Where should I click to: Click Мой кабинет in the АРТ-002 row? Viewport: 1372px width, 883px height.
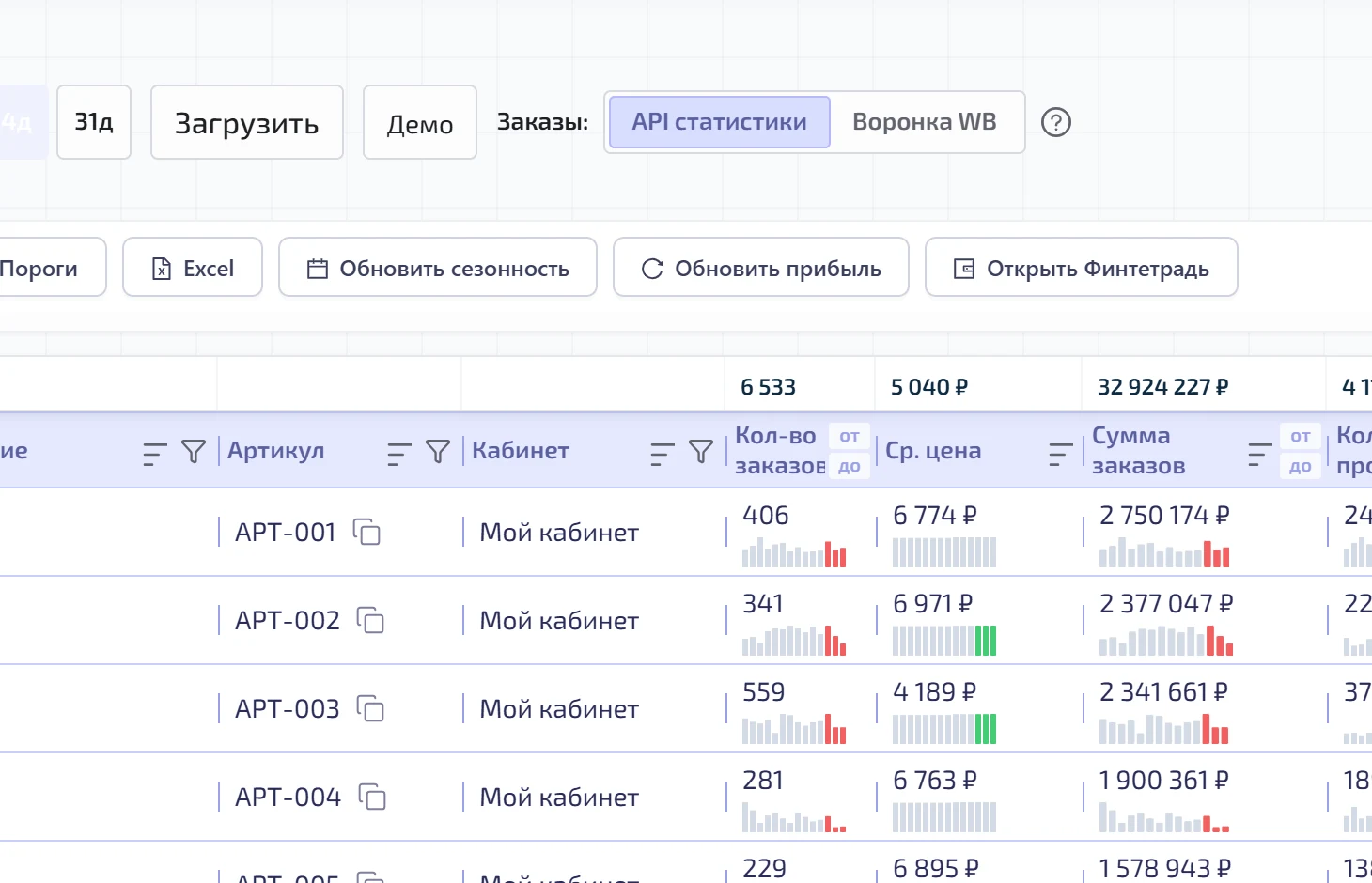click(559, 621)
